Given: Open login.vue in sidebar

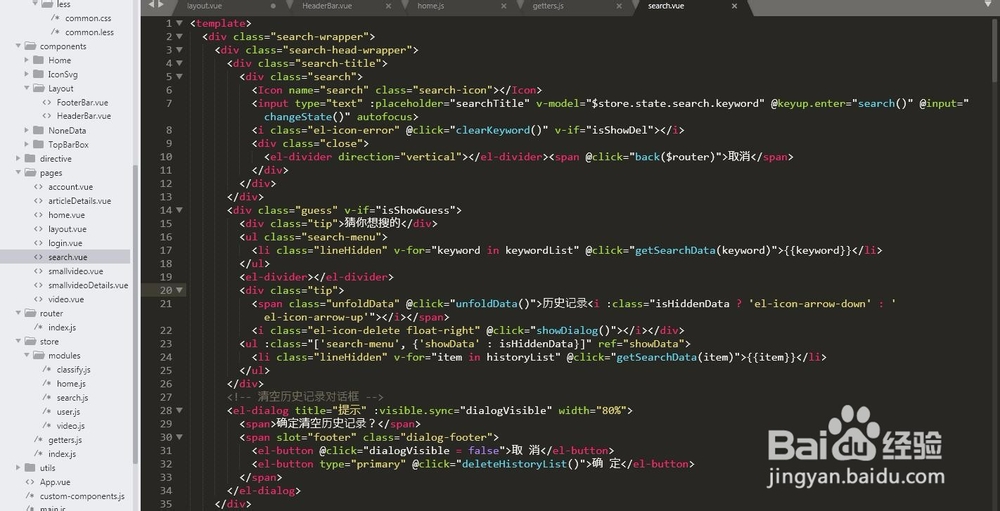Looking at the screenshot, I should (65, 243).
